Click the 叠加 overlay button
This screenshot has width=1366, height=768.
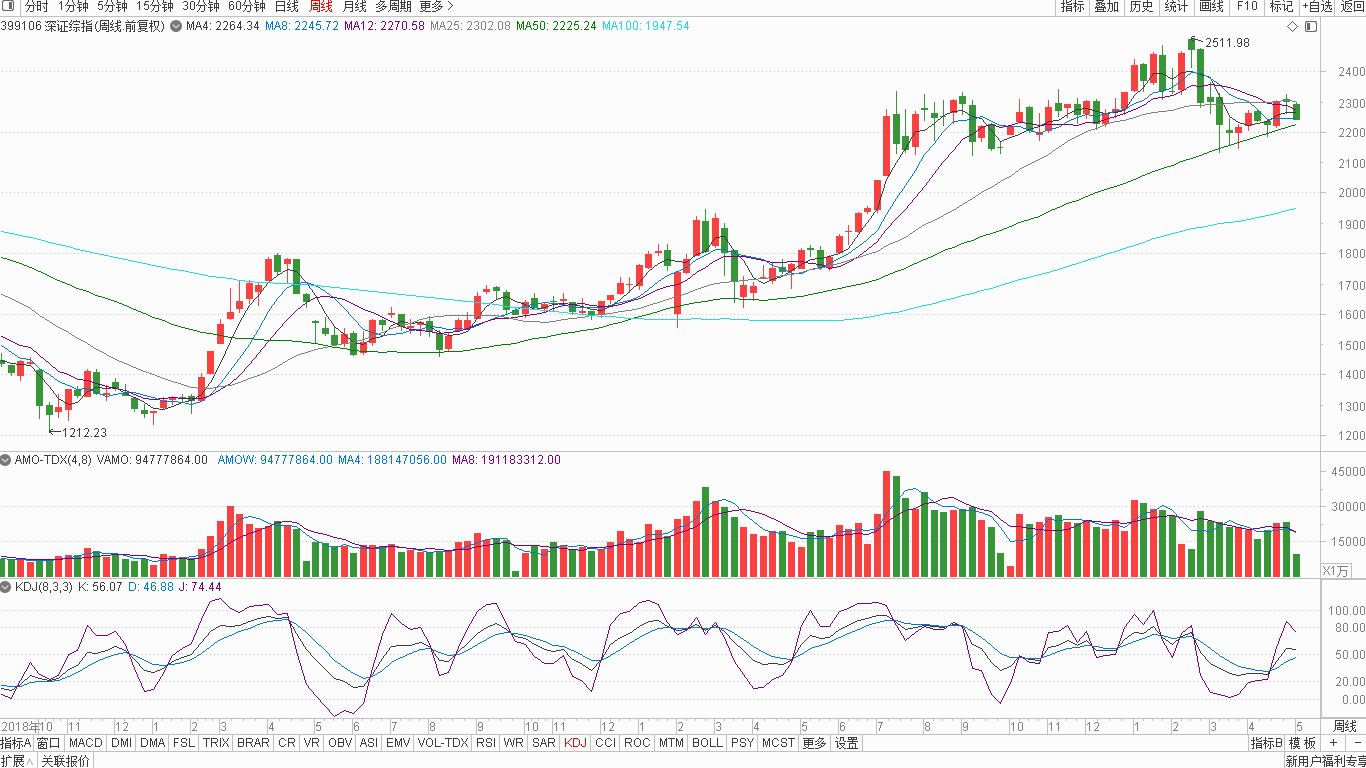point(1107,6)
